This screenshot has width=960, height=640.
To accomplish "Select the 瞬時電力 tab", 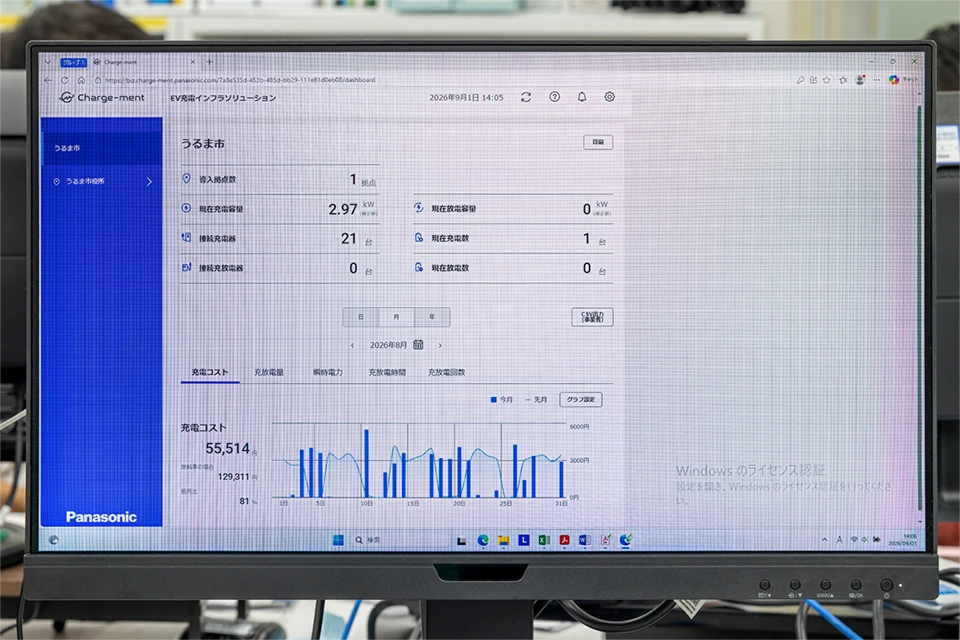I will 328,372.
